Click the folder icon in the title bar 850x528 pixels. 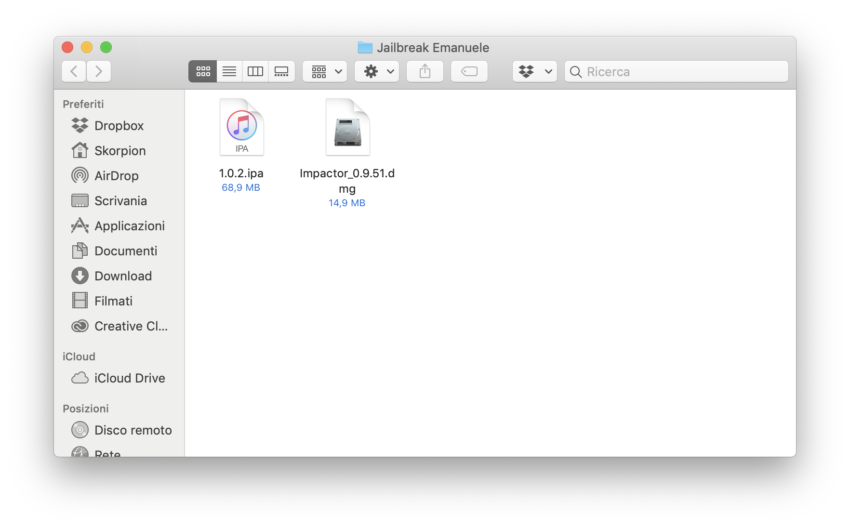coord(365,48)
